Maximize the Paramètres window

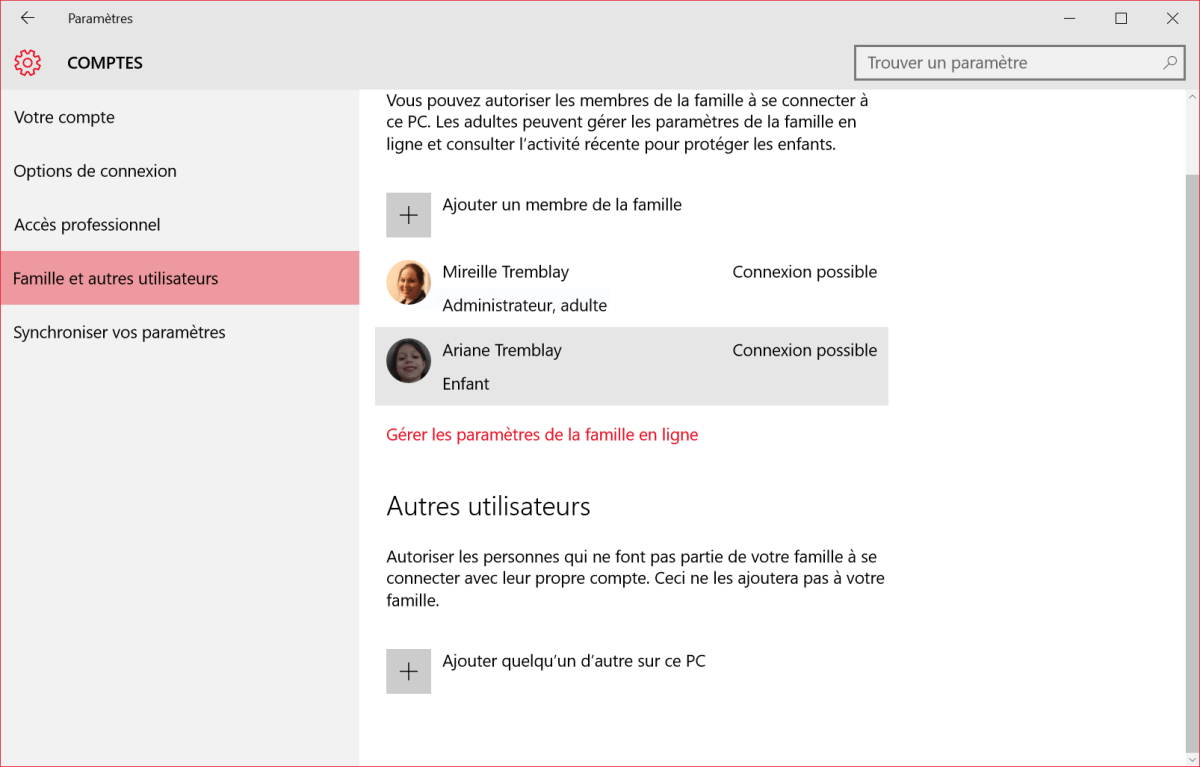click(1121, 18)
